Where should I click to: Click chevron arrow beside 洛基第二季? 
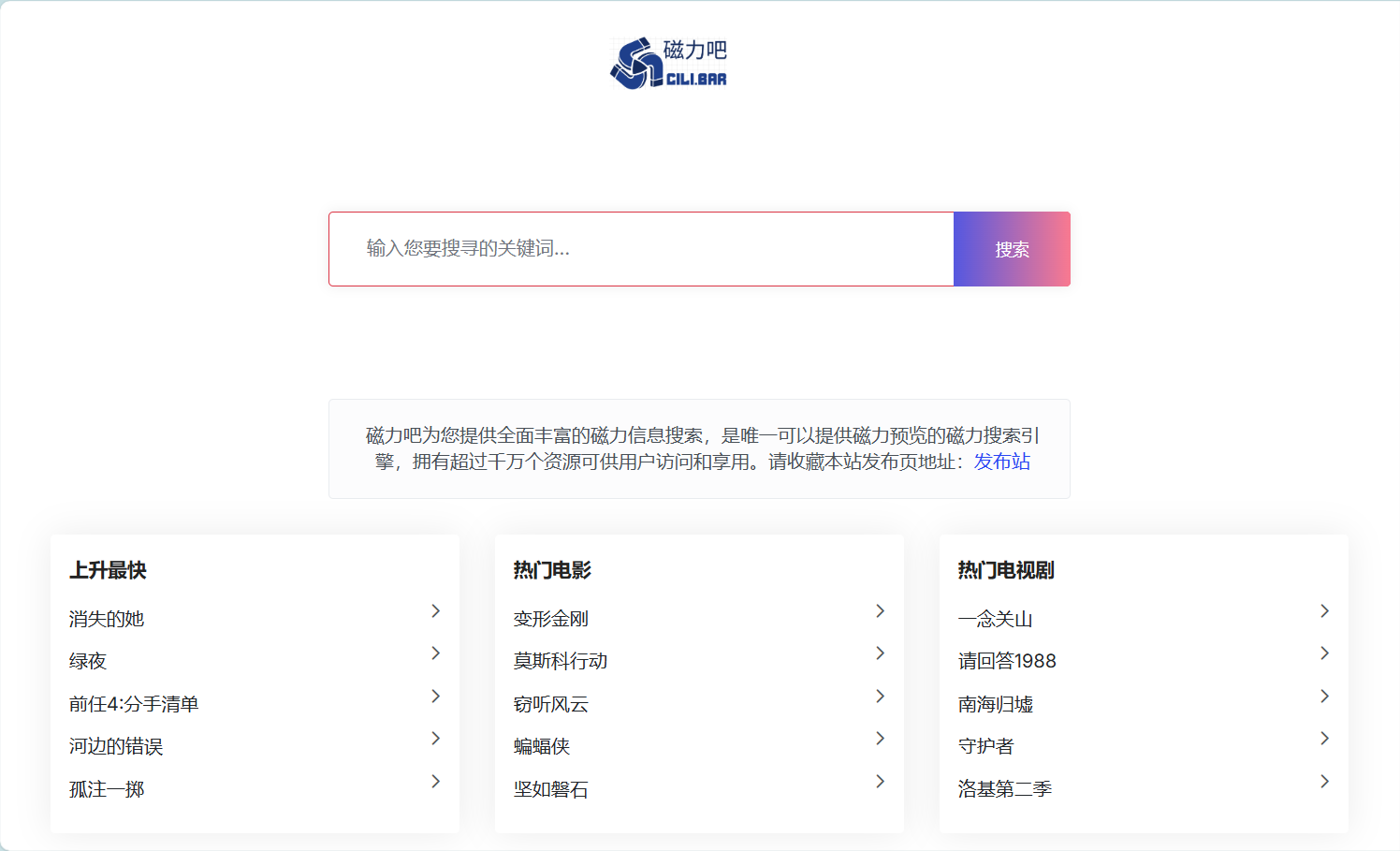click(x=1324, y=782)
